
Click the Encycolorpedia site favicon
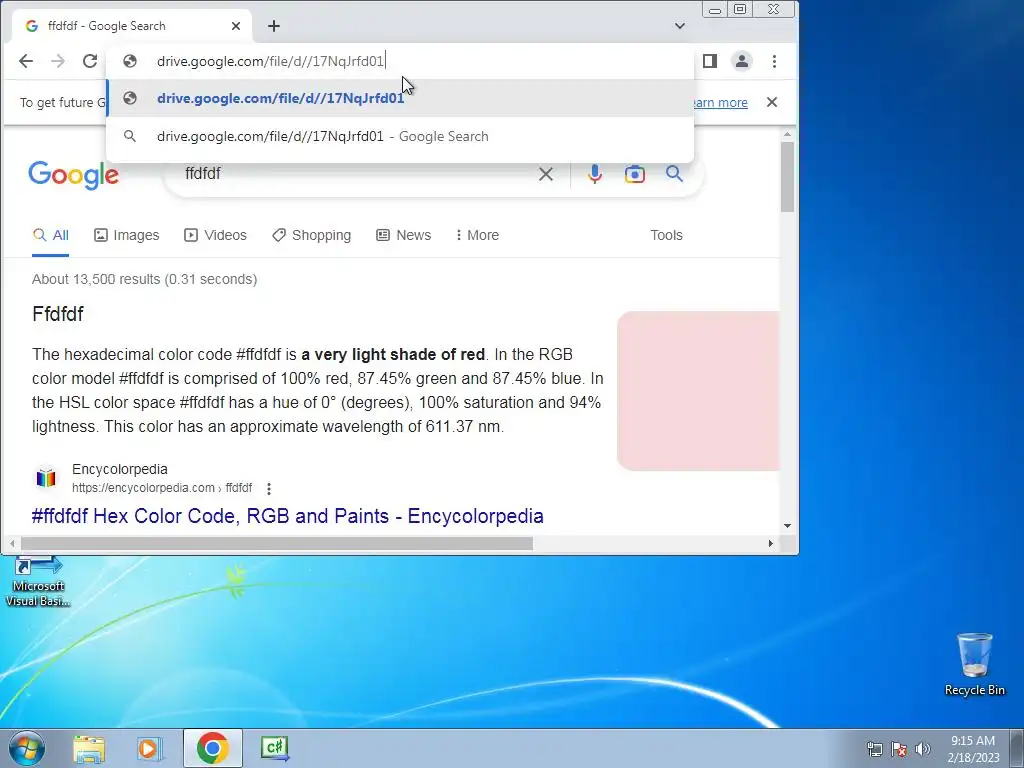(x=46, y=478)
